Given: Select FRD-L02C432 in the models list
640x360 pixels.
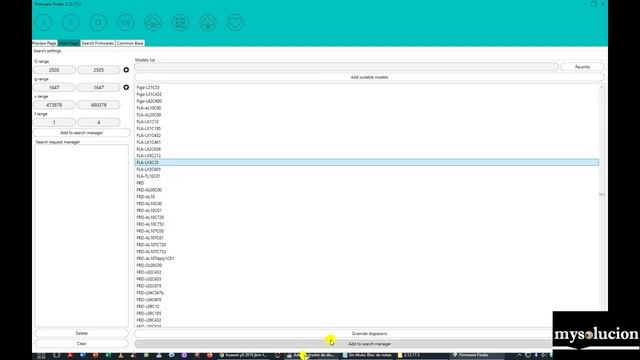Looking at the screenshot, I should click(x=149, y=272).
